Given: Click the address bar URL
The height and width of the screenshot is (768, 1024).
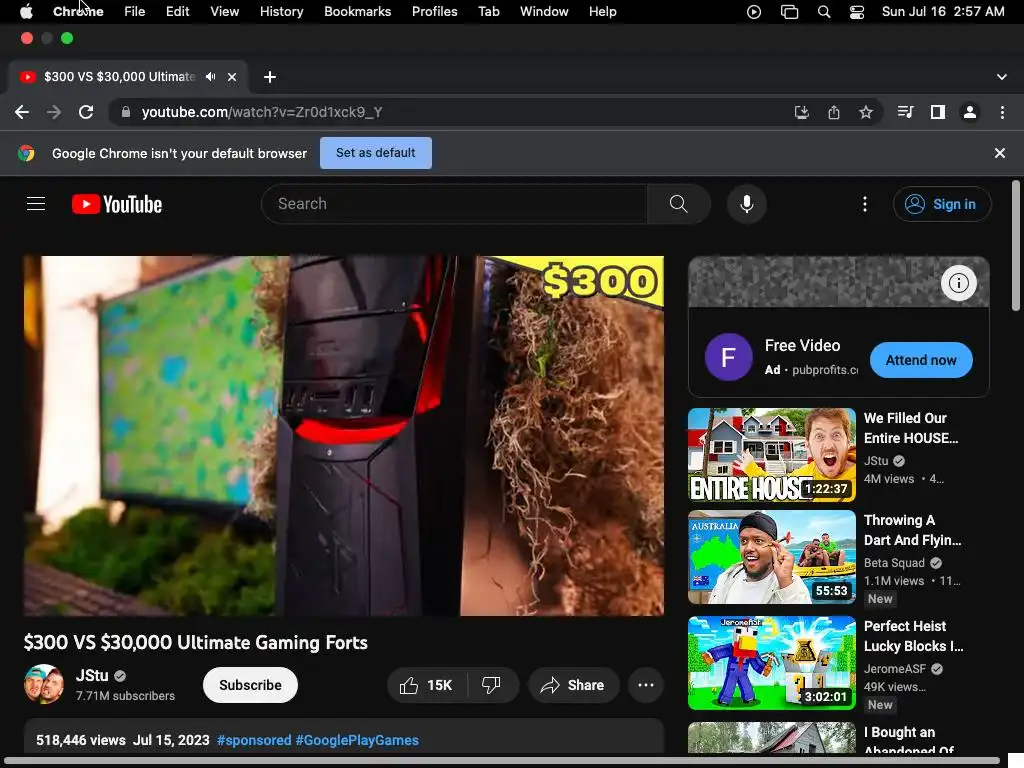Looking at the screenshot, I should [x=262, y=112].
